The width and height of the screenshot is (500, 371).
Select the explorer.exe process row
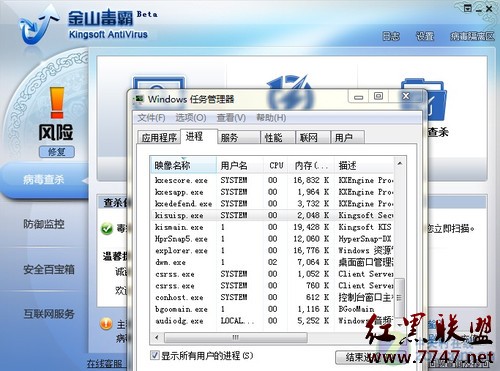[x=272, y=250]
